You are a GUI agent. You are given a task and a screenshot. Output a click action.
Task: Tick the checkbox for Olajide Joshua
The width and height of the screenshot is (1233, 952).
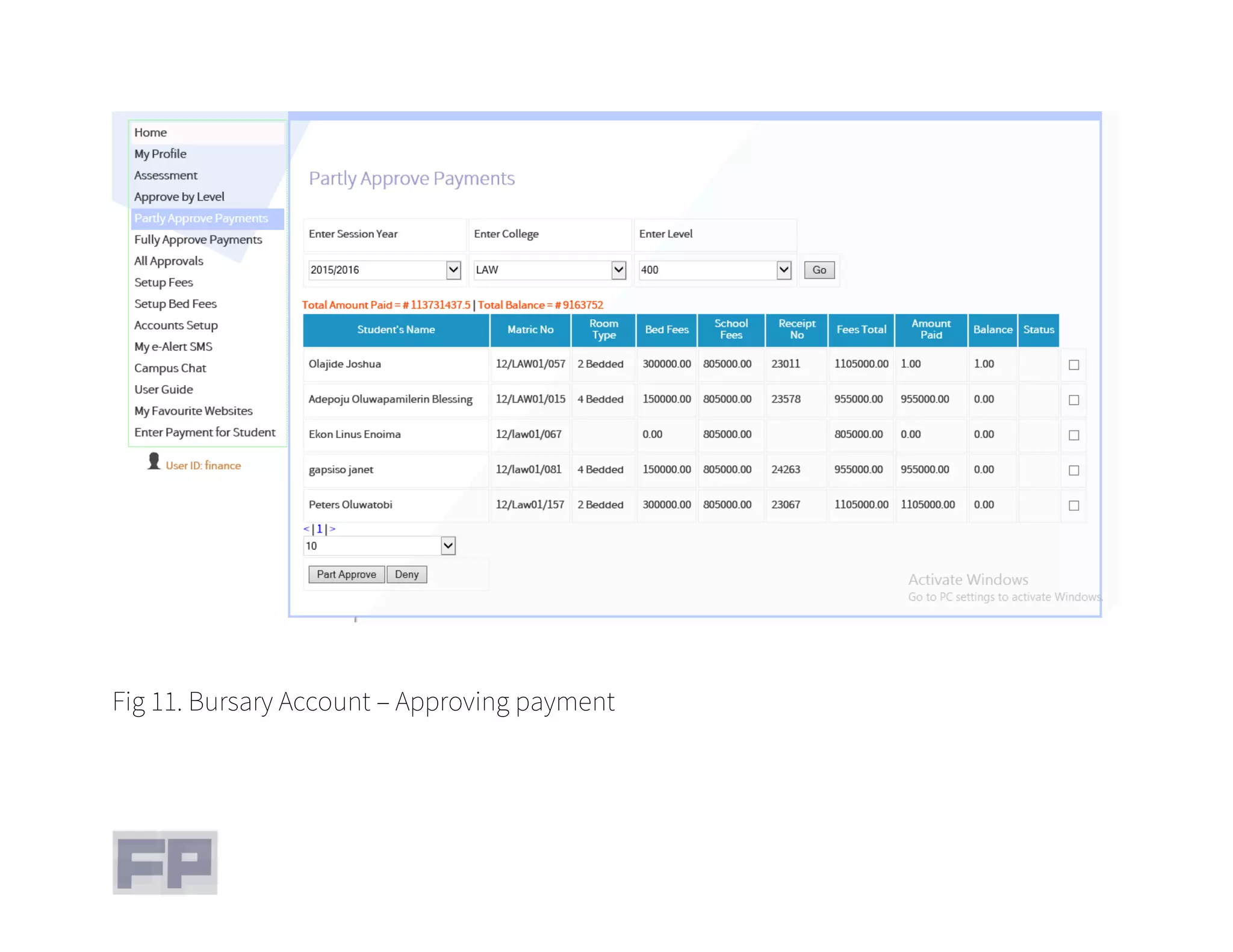click(x=1073, y=365)
